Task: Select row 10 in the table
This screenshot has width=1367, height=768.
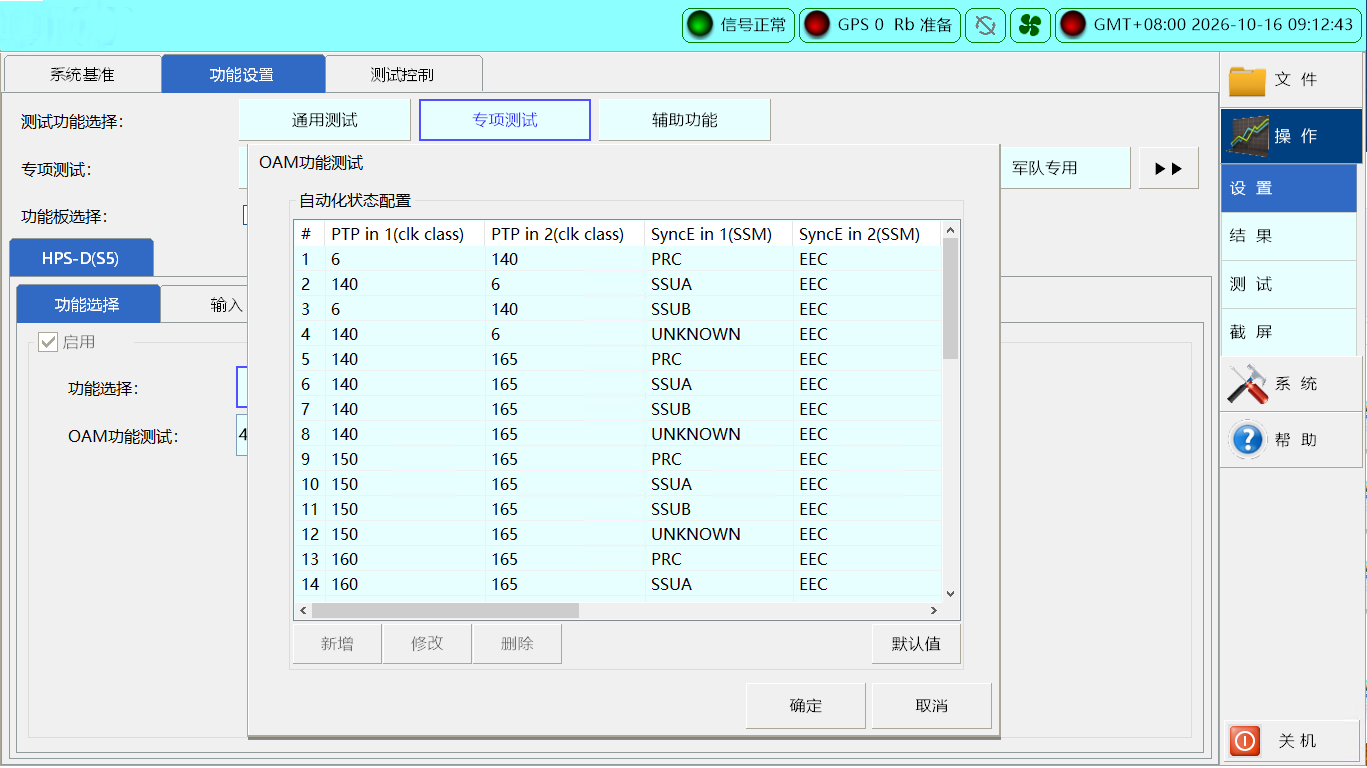Action: pyautogui.click(x=618, y=484)
